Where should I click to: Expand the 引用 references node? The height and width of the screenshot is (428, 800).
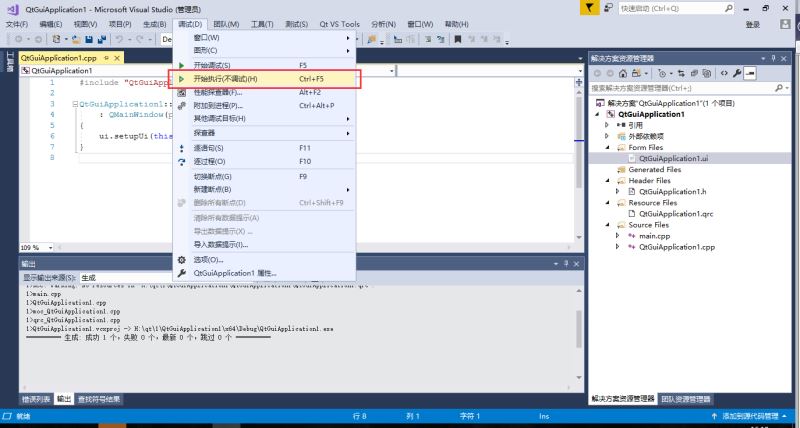[607, 125]
